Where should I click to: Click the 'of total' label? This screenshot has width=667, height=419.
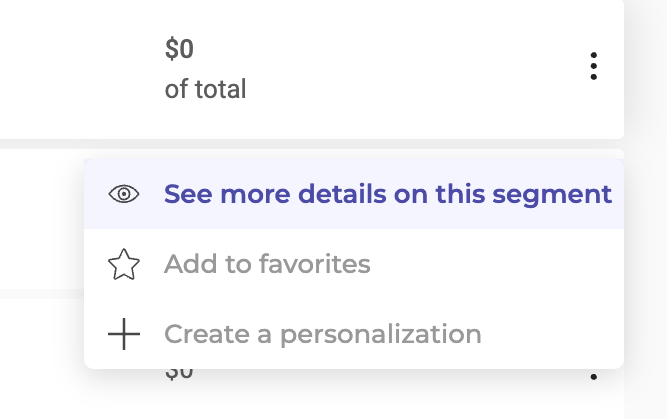pyautogui.click(x=205, y=89)
